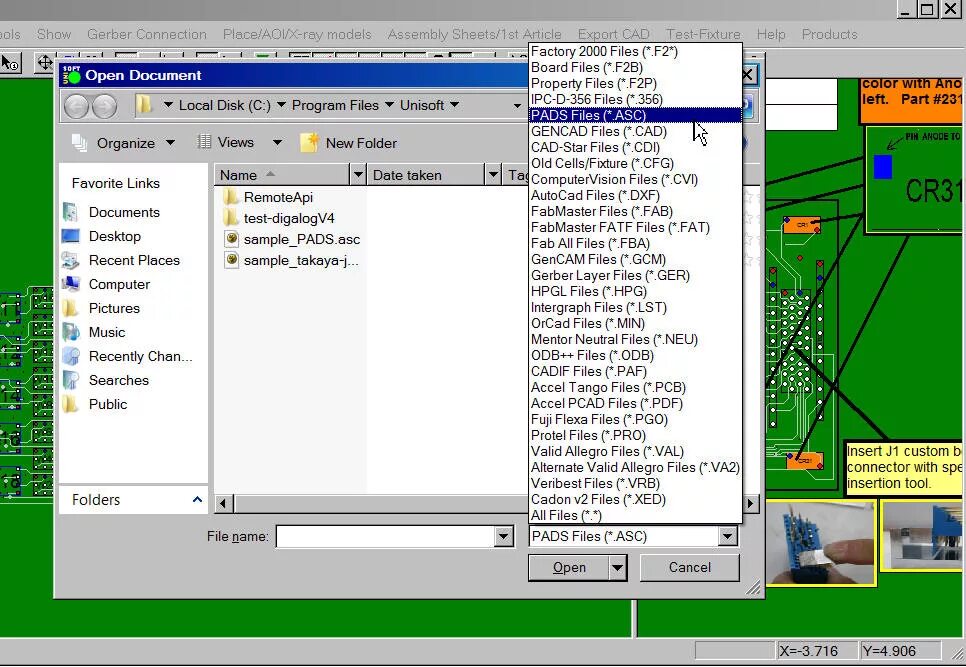
Task: Open Music favorite link
Action: 107,333
